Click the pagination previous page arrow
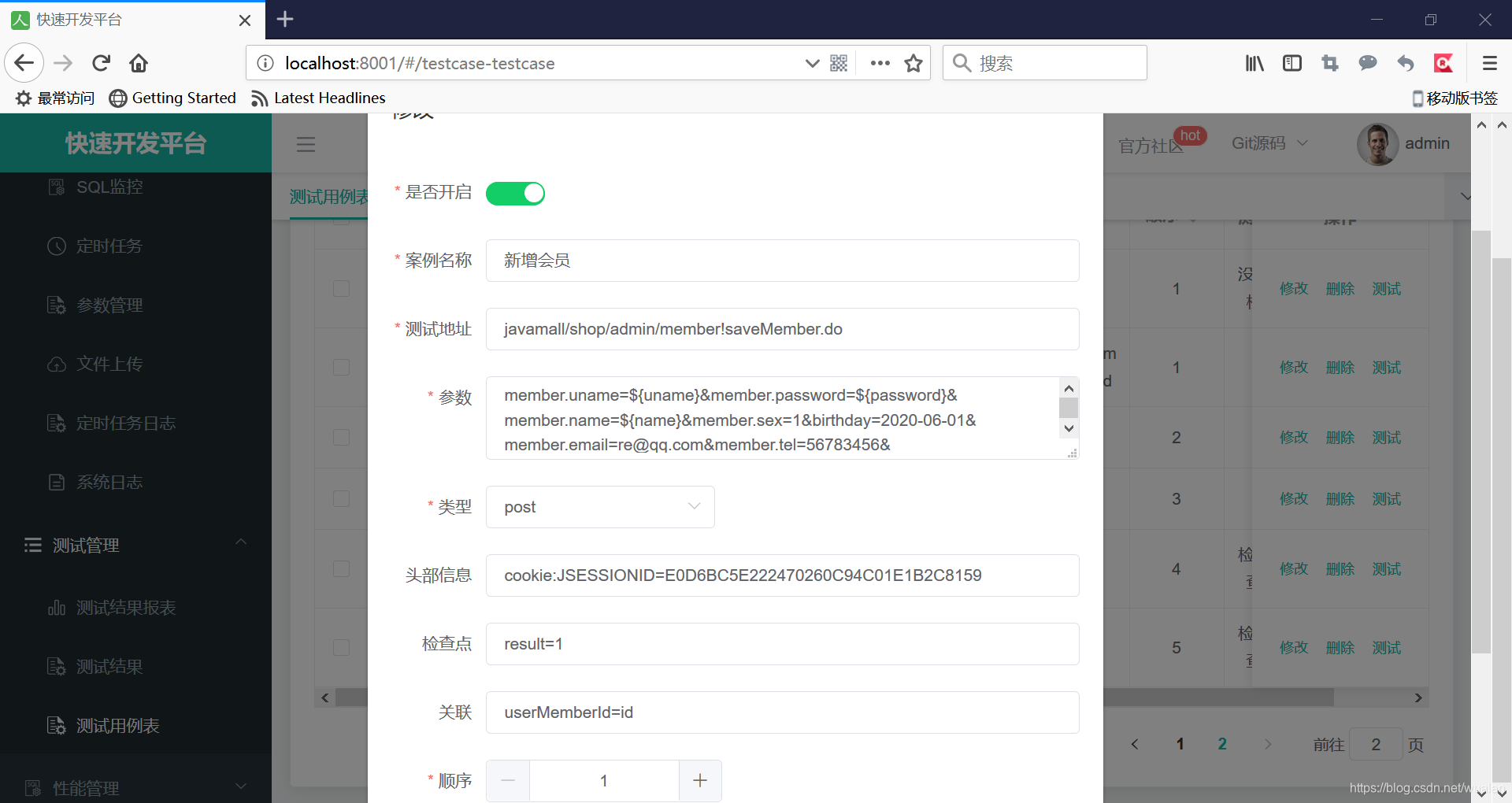The height and width of the screenshot is (803, 1512). (1135, 744)
